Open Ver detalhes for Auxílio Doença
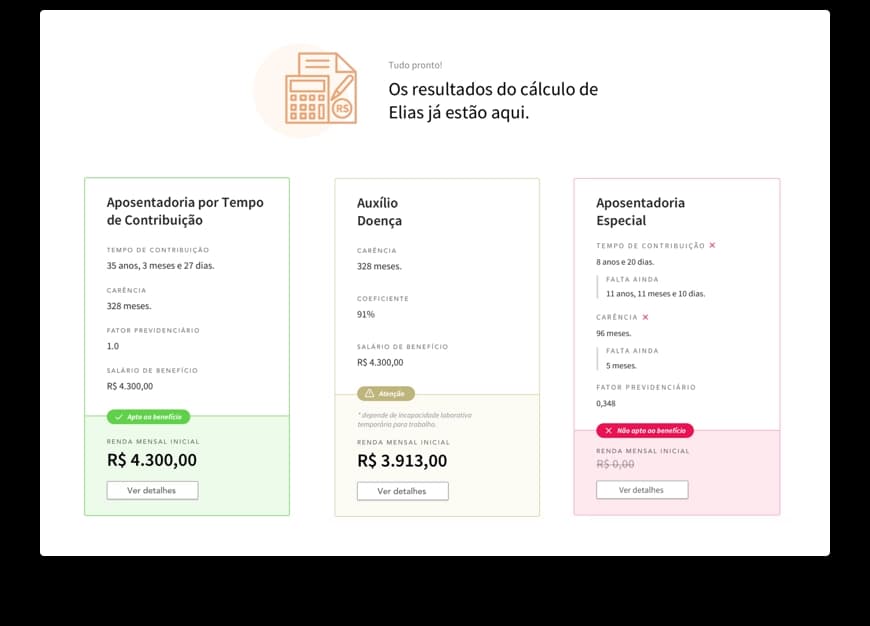Viewport: 870px width, 626px height. point(402,491)
